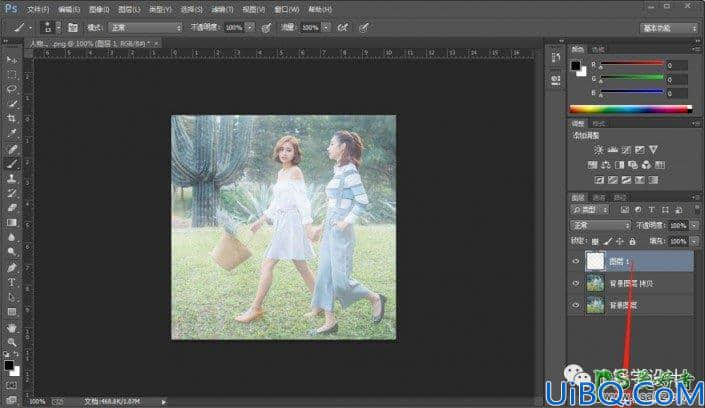The image size is (705, 408).
Task: Open the 滤镜(T) menu
Action: pyautogui.click(x=223, y=9)
